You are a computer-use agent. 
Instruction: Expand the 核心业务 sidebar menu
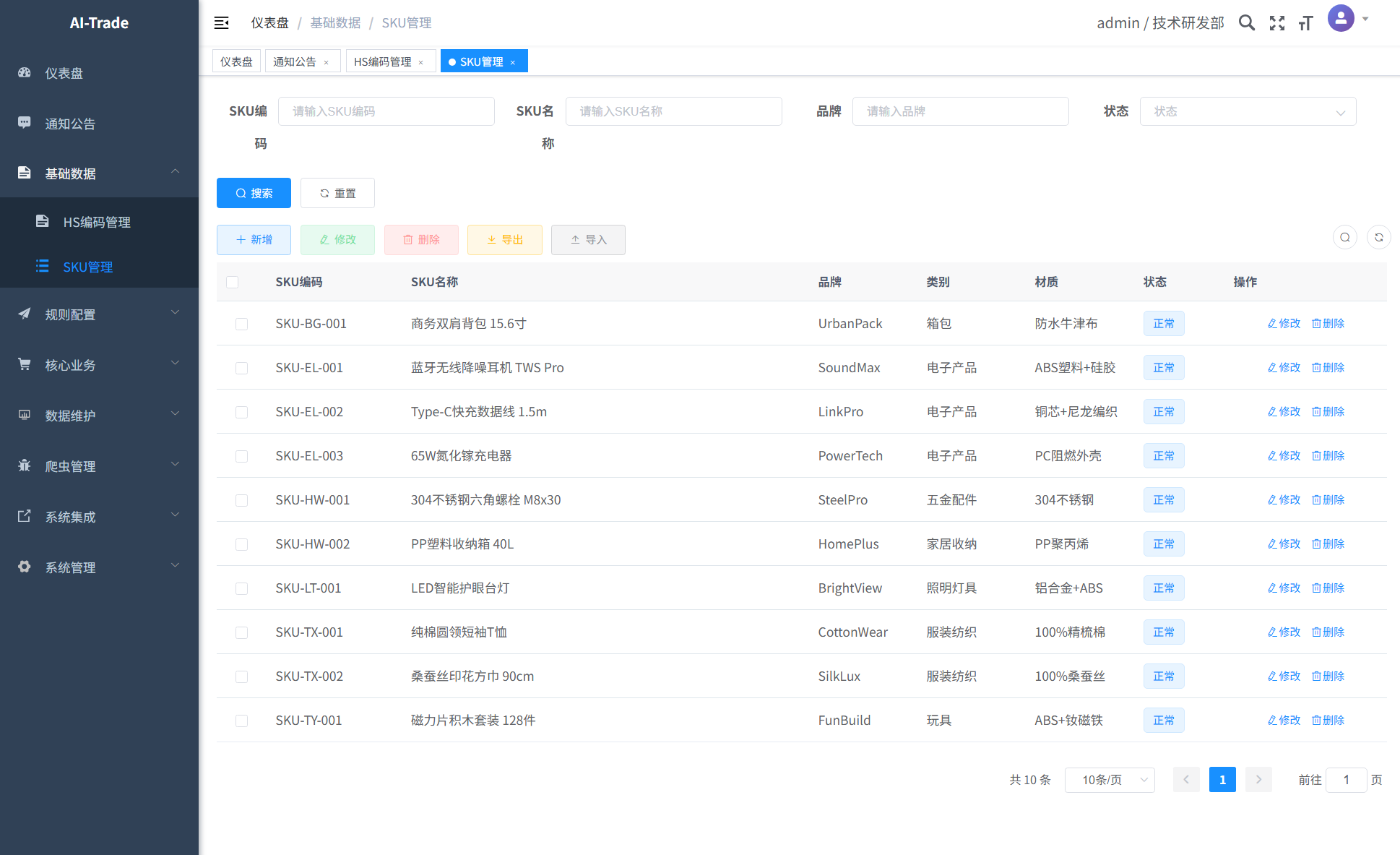coord(99,364)
